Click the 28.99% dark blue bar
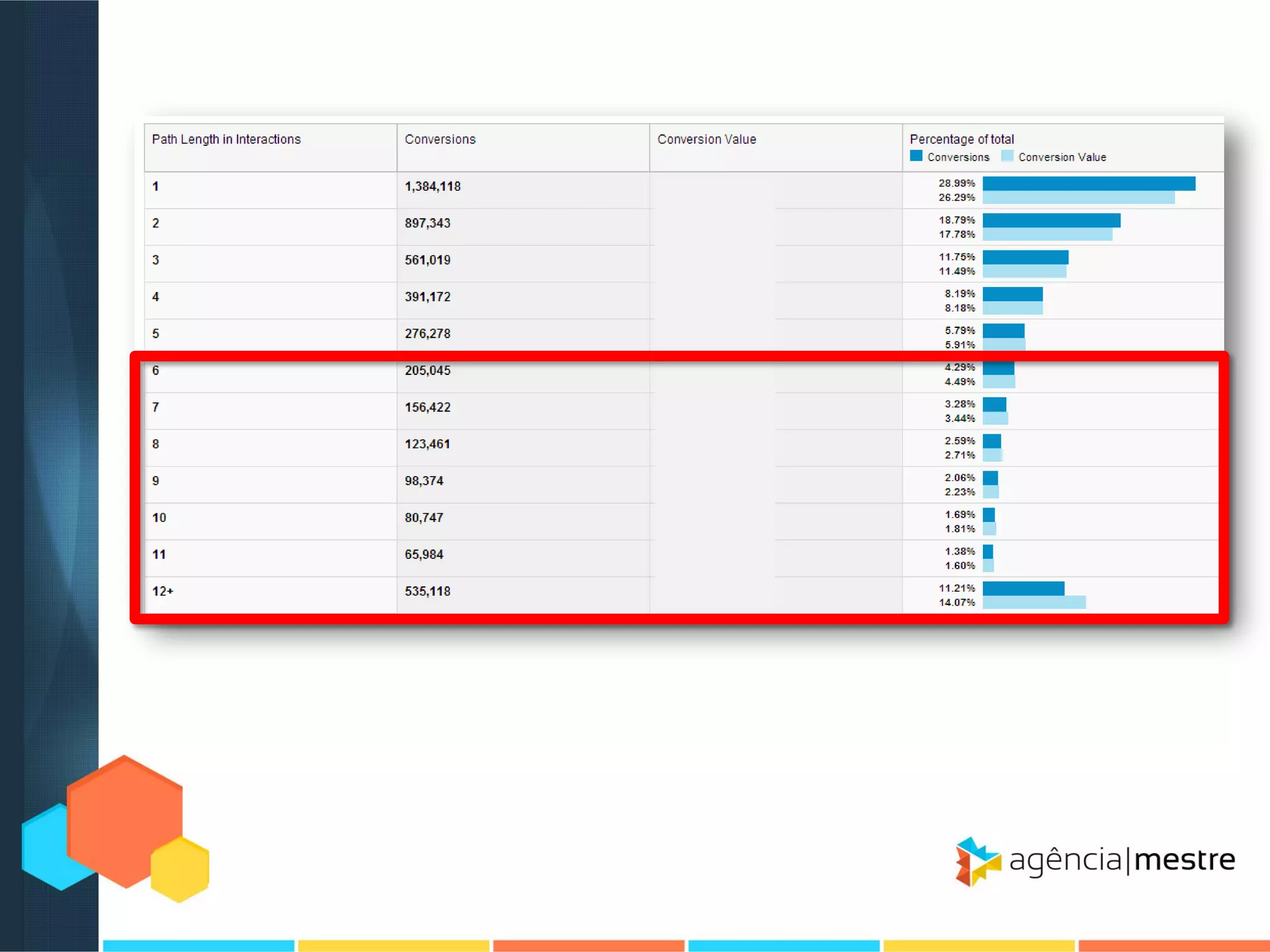The height and width of the screenshot is (952, 1270). coord(1088,183)
